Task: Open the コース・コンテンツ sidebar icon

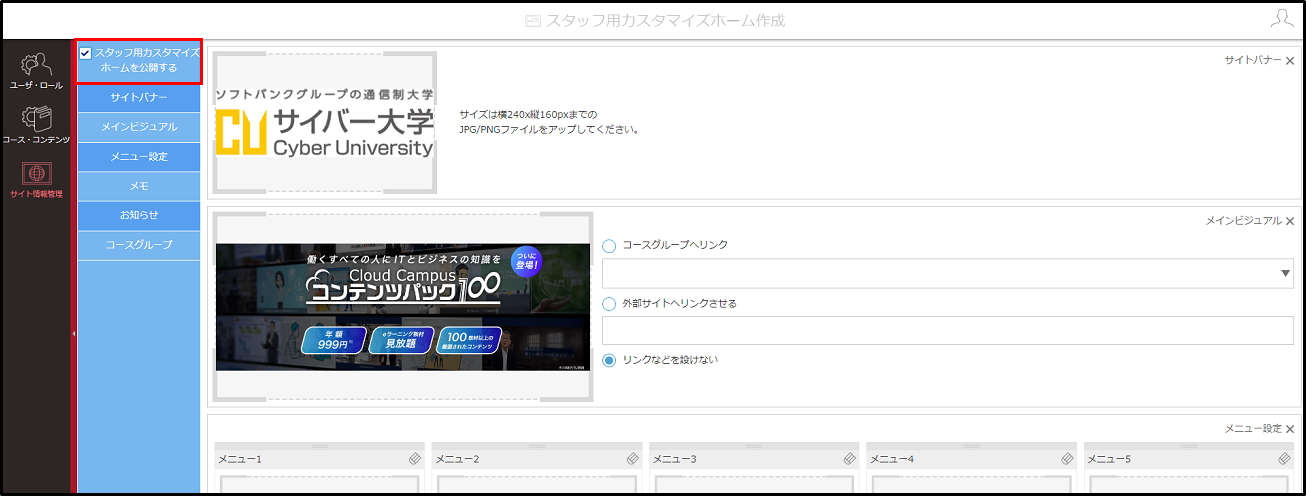Action: [36, 125]
